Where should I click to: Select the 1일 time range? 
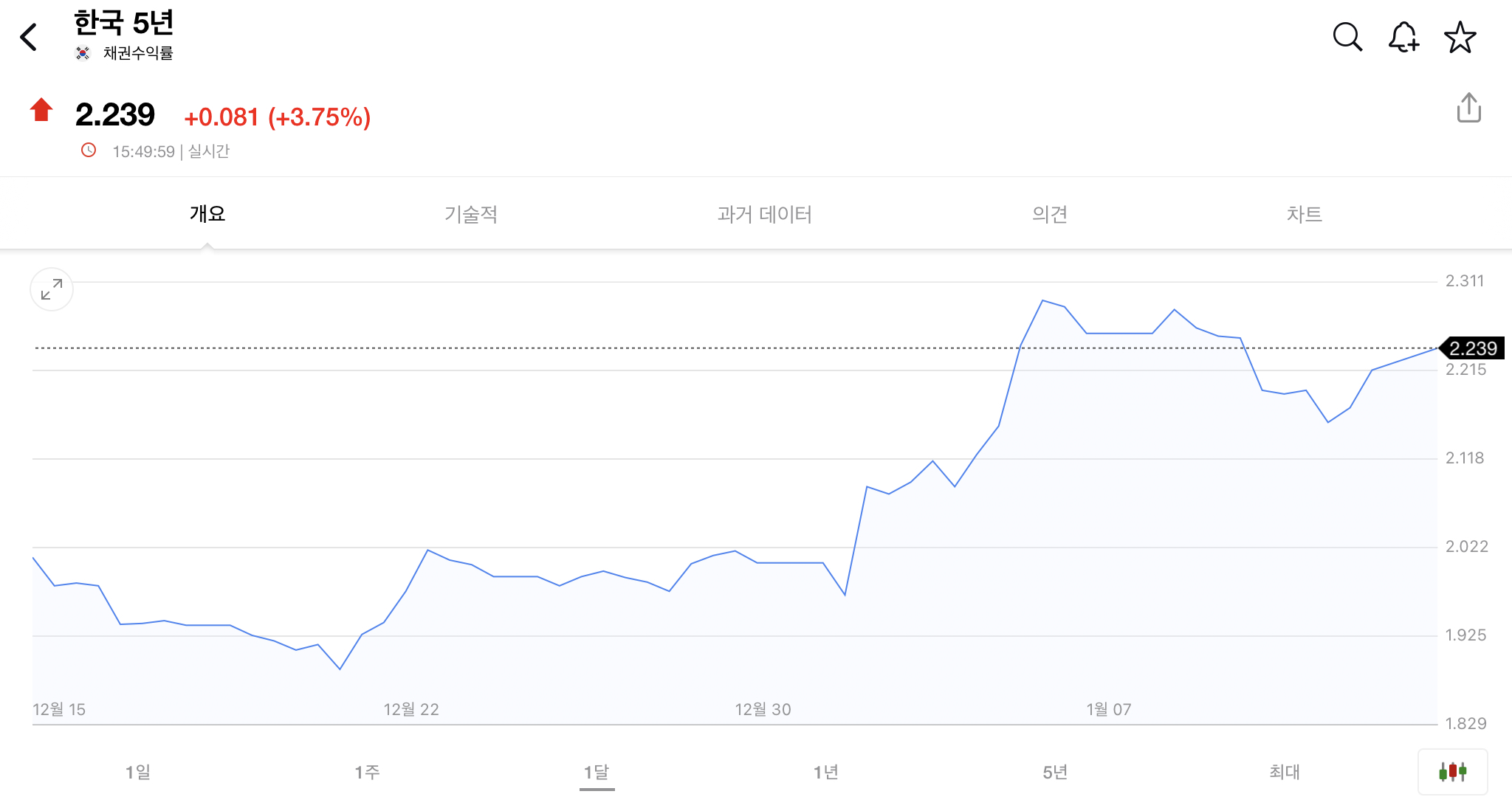click(x=138, y=772)
